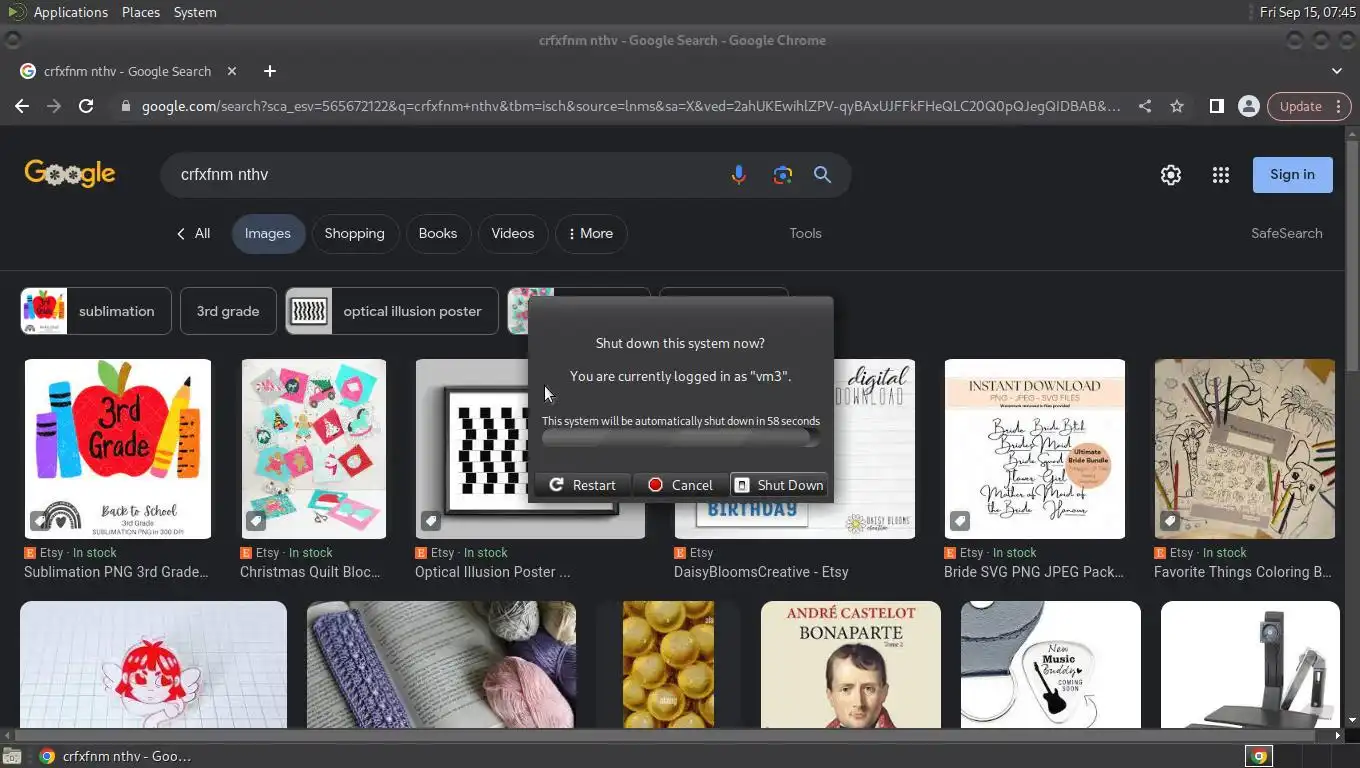Click the Chrome address bar URL
This screenshot has width=1360, height=768.
630,106
